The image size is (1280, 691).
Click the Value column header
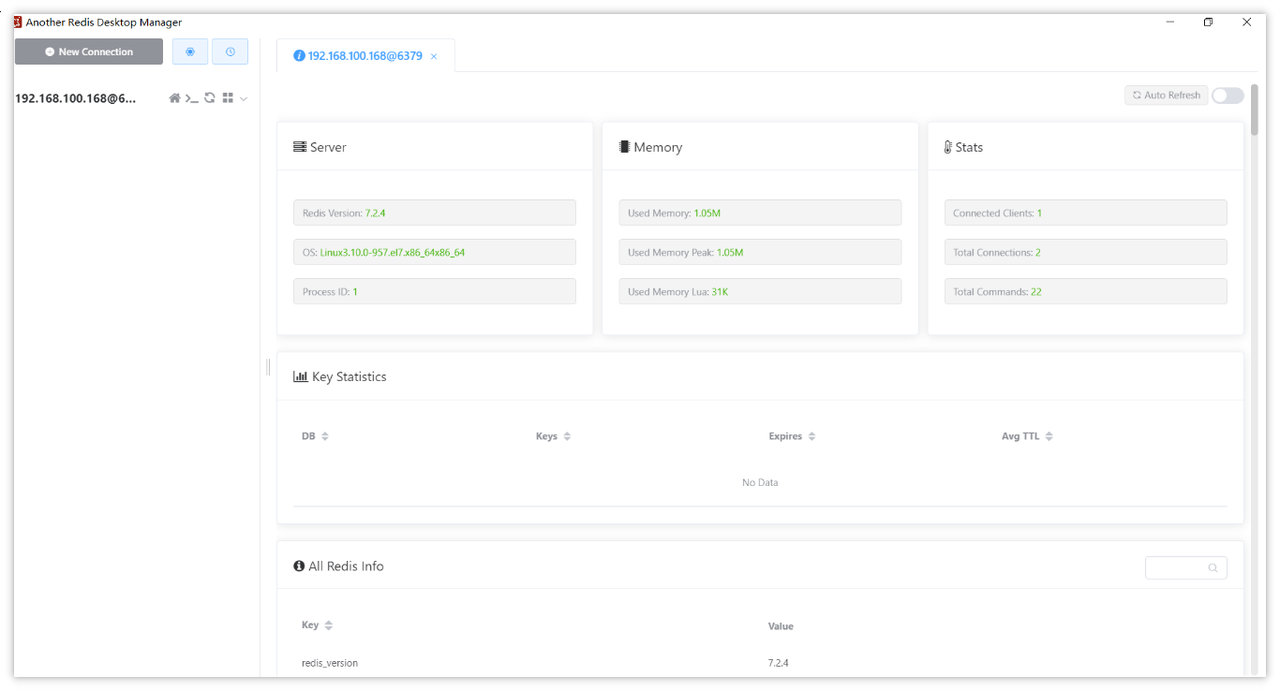[x=781, y=626]
